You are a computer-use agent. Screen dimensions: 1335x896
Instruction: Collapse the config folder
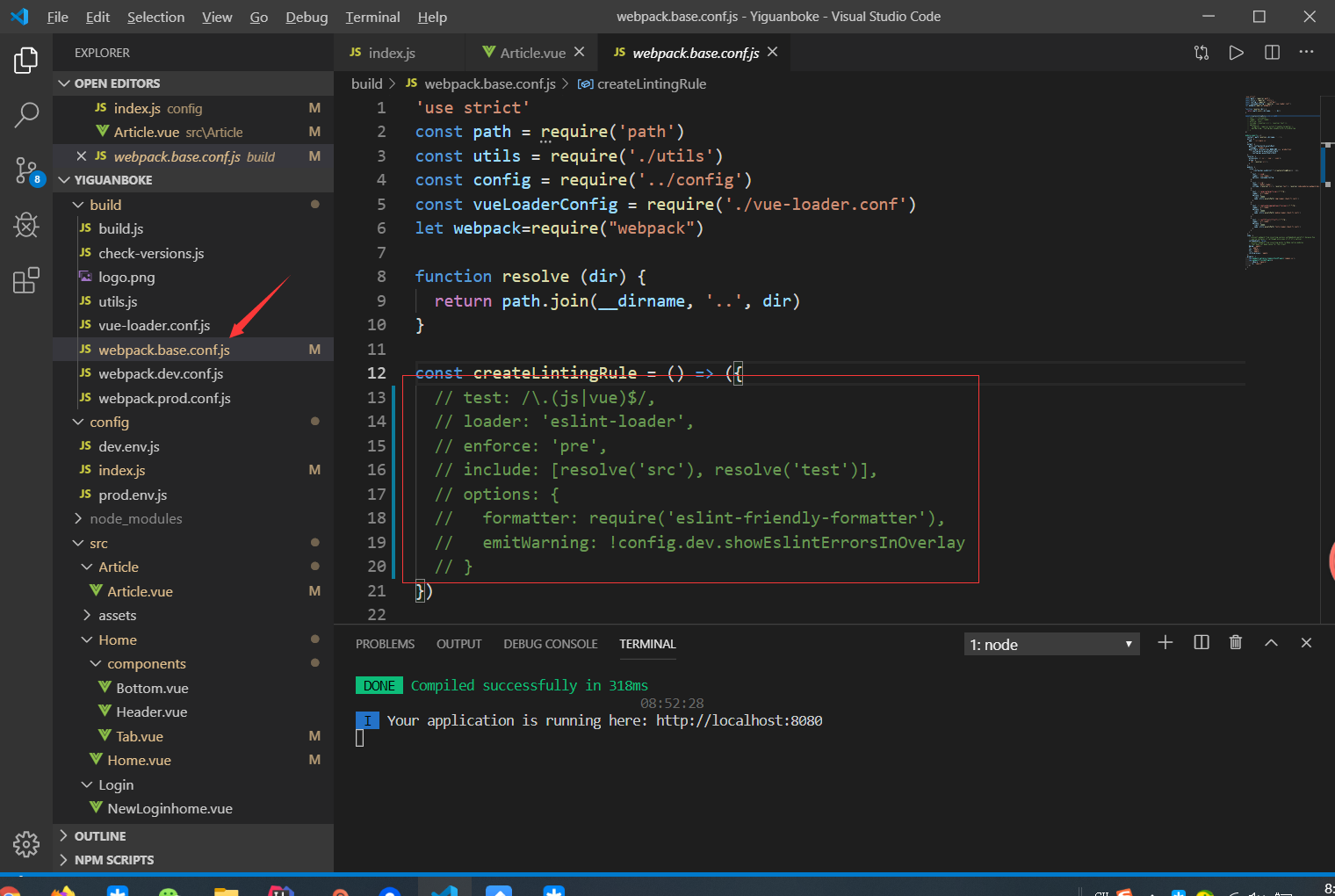click(193, 423)
